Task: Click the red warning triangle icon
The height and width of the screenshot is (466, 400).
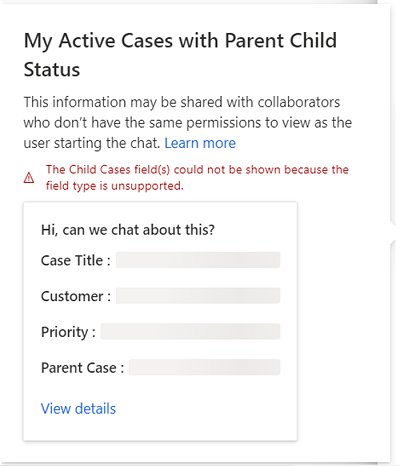Action: pos(29,178)
